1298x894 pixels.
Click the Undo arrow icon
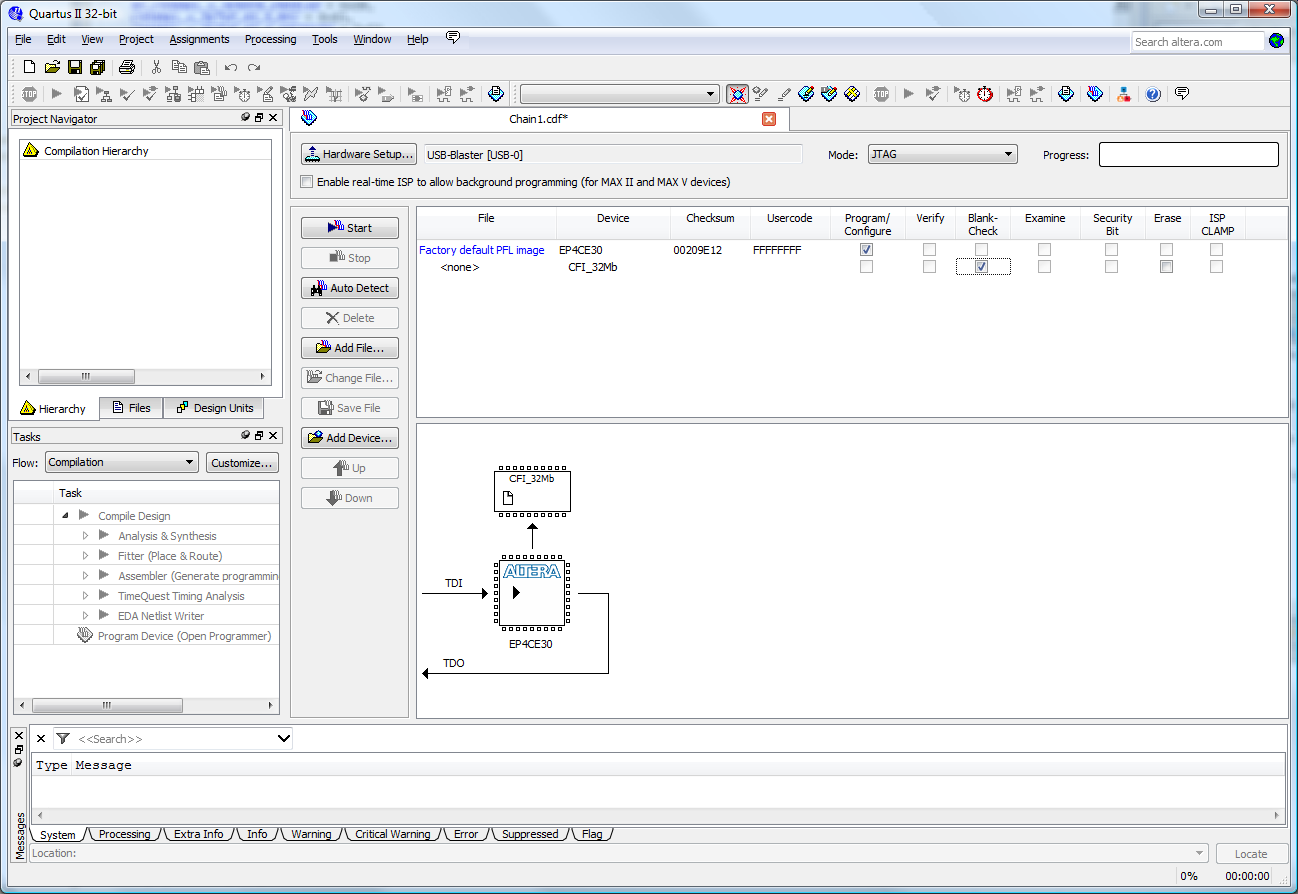point(231,67)
